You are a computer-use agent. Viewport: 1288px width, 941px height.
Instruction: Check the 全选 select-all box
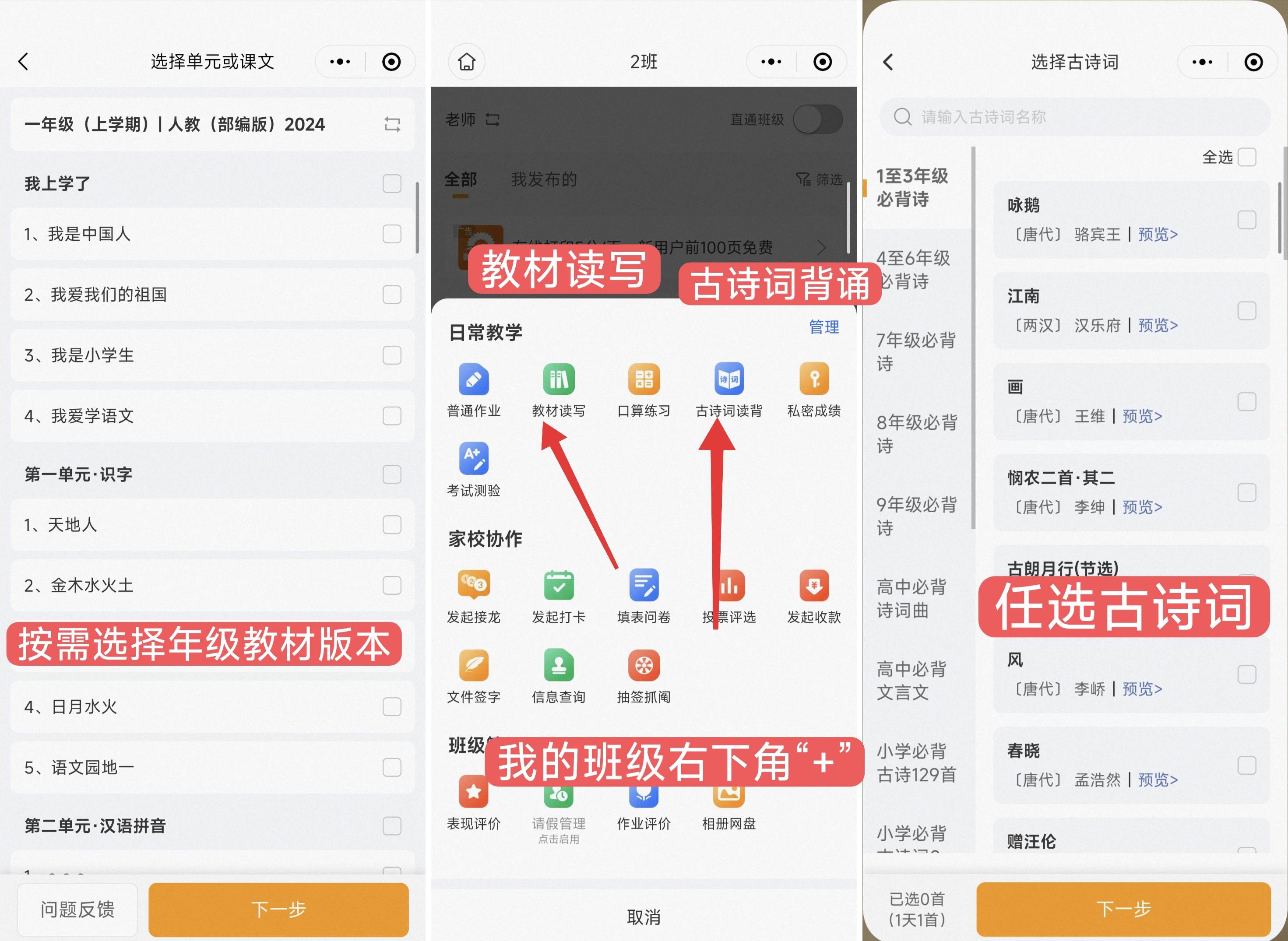1246,157
